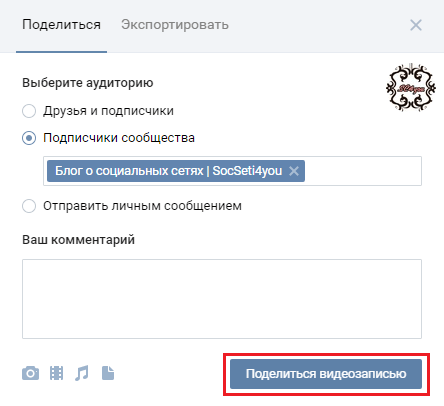444x406 pixels.
Task: Click the 'Поделиться видеозаписью' button
Action: (326, 374)
